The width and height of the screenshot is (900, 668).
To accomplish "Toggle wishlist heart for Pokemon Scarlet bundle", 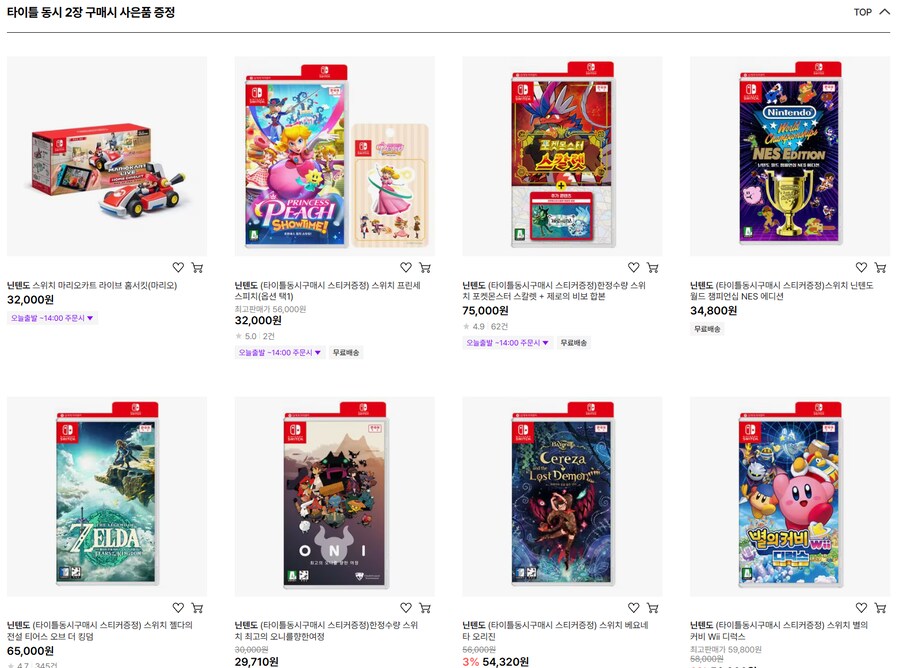I will pyautogui.click(x=634, y=268).
